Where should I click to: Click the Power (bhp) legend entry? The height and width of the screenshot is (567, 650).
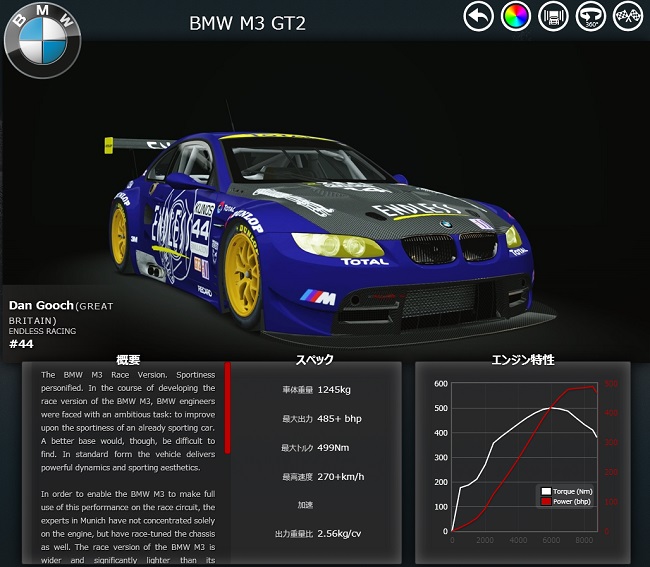pyautogui.click(x=566, y=502)
